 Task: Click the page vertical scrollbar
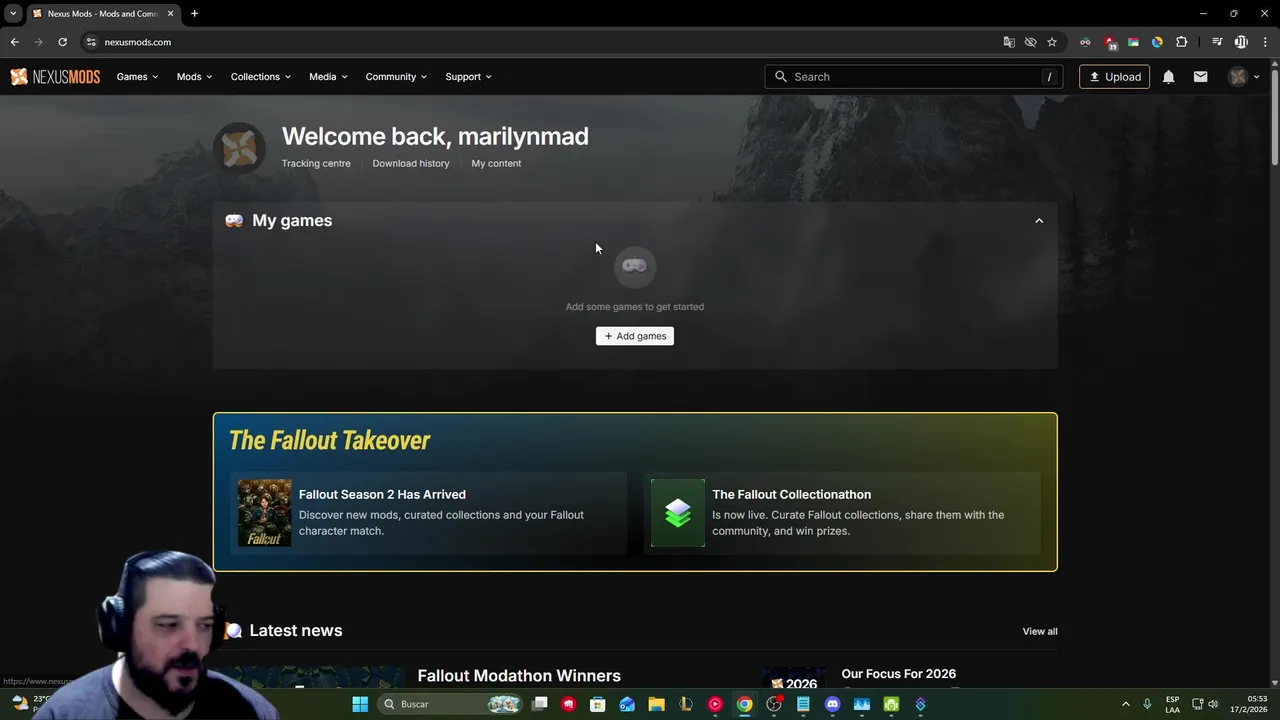click(x=1274, y=115)
